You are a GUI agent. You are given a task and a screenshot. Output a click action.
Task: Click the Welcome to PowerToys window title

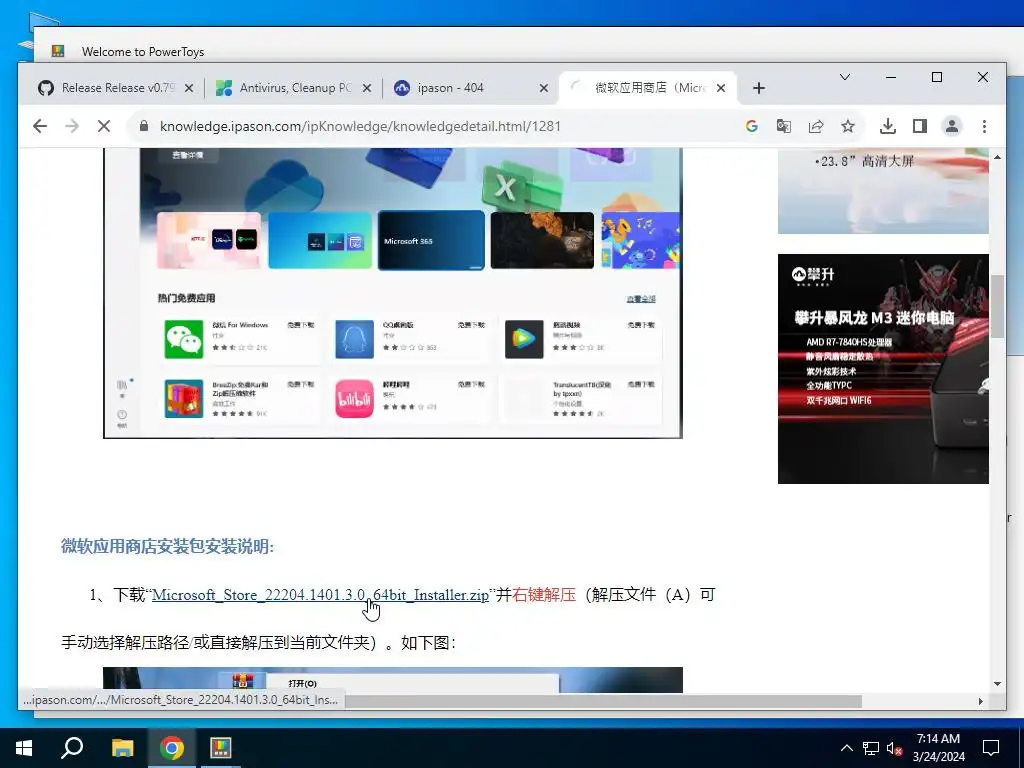click(x=143, y=52)
